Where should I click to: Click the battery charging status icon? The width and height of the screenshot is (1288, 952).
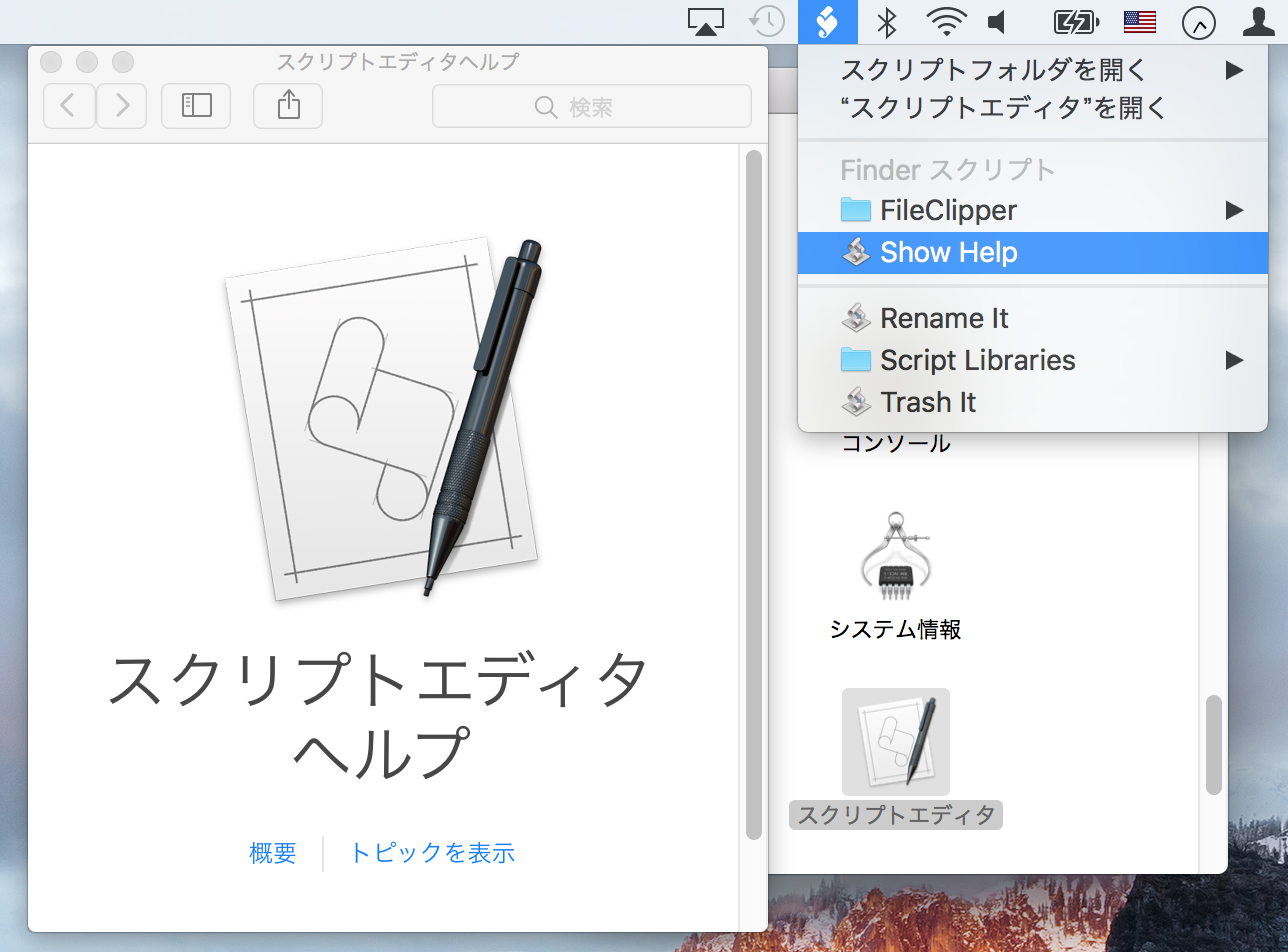[x=1076, y=21]
